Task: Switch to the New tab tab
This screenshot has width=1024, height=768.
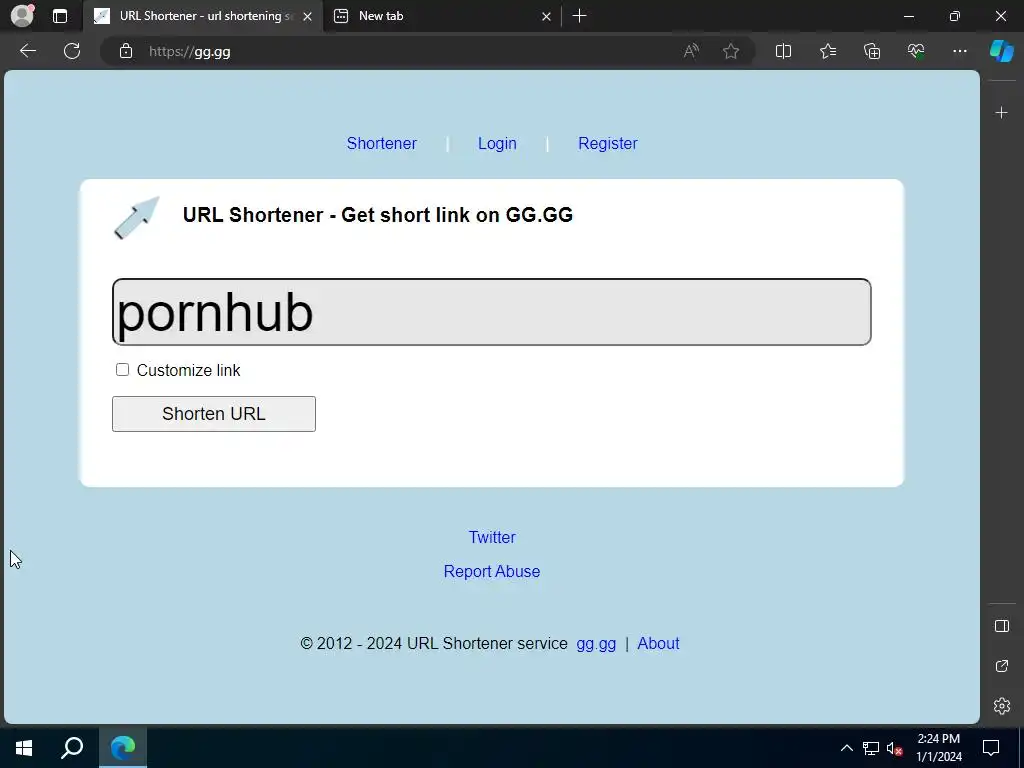Action: 442,16
